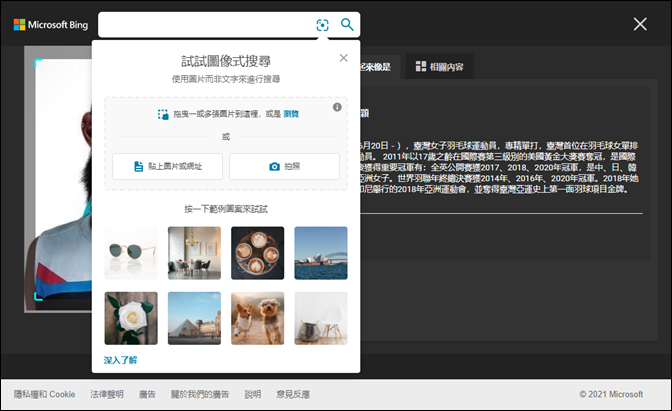Close the visual search popup panel
This screenshot has width=672, height=411.
coord(343,58)
